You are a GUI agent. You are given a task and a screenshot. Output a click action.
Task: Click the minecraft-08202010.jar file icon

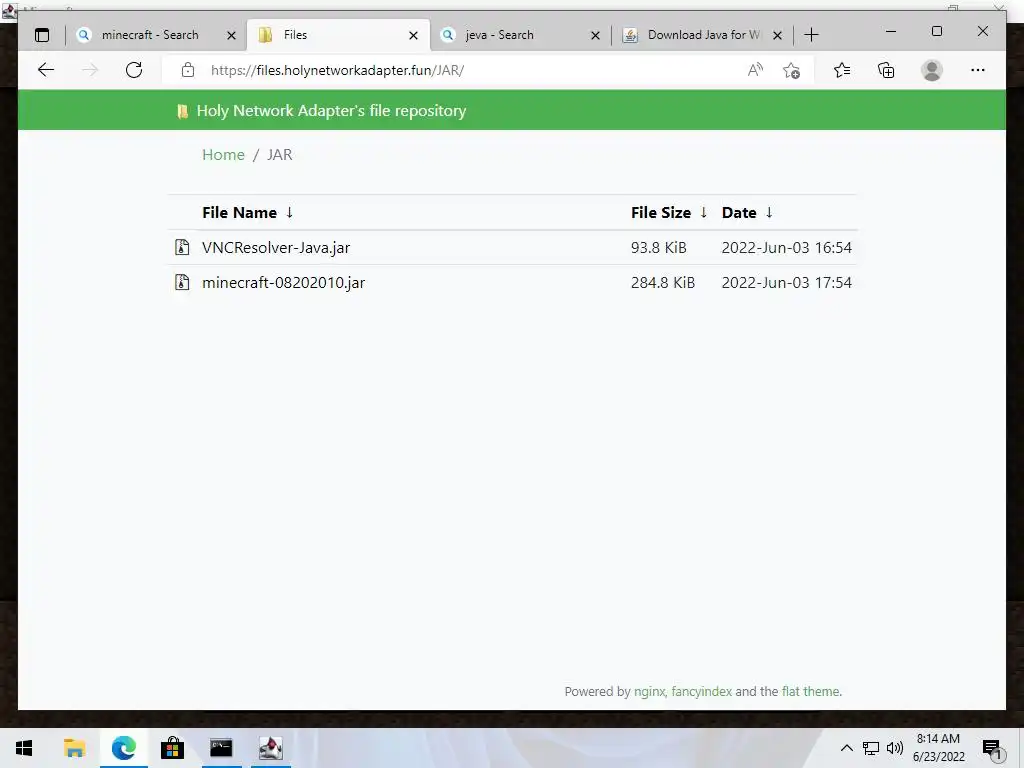[x=182, y=282]
